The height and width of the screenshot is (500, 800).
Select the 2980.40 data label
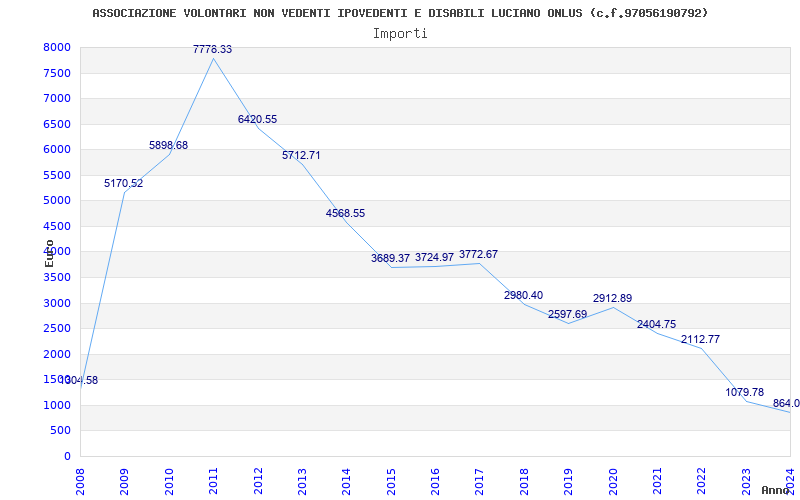coord(523,295)
